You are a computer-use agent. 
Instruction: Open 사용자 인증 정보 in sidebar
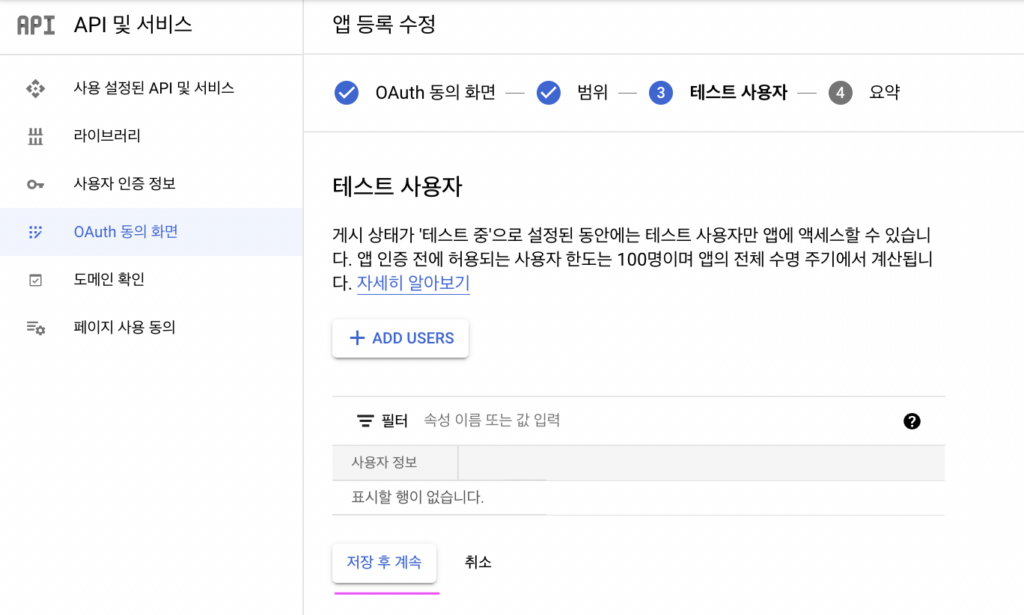pyautogui.click(x=125, y=184)
